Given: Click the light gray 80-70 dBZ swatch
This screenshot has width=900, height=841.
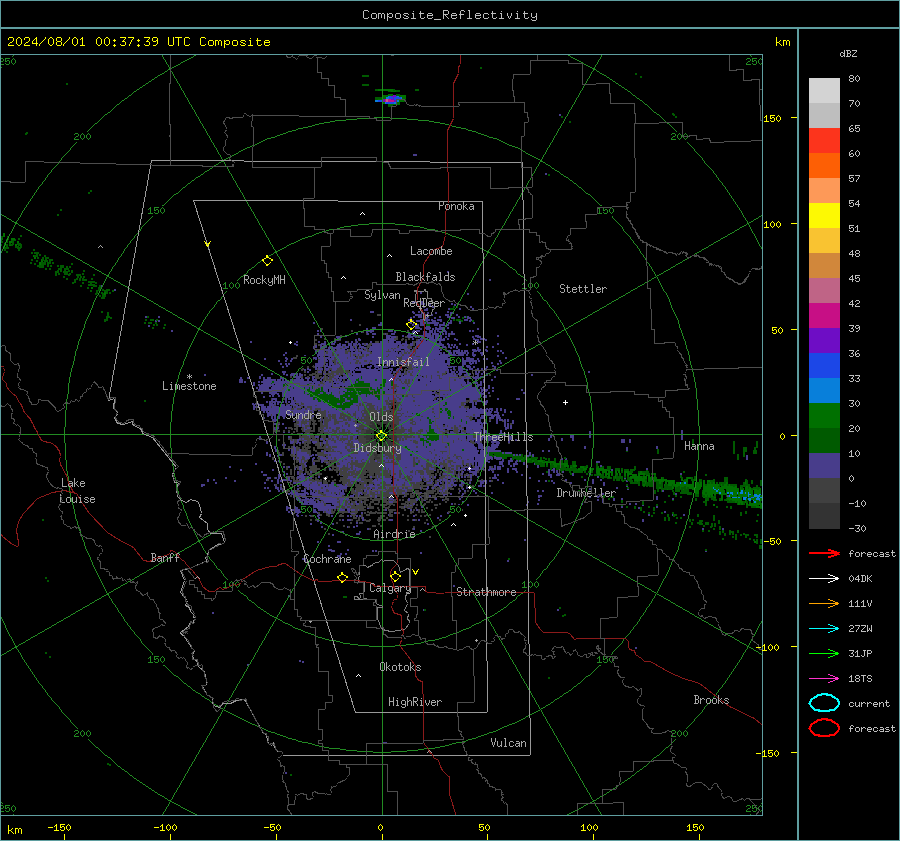Looking at the screenshot, I should (824, 91).
